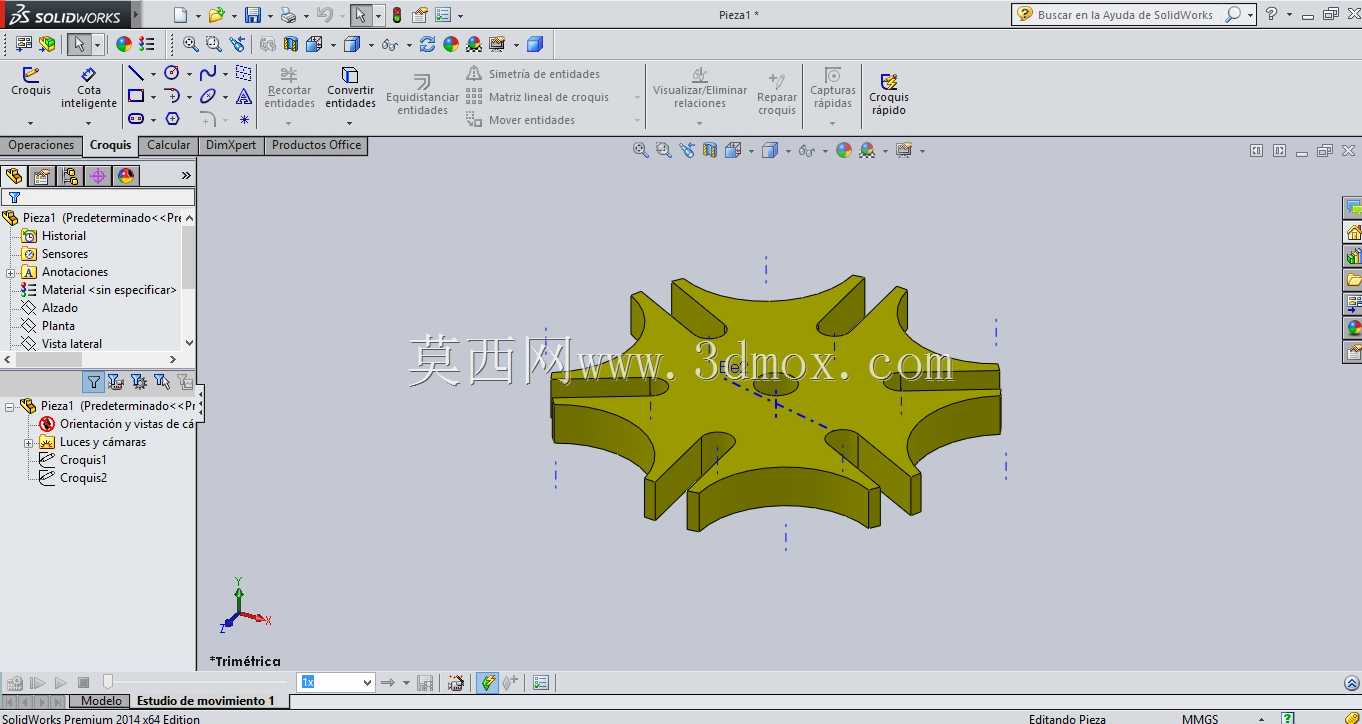Select the sketch Text tool
This screenshot has width=1362, height=724.
tap(244, 97)
